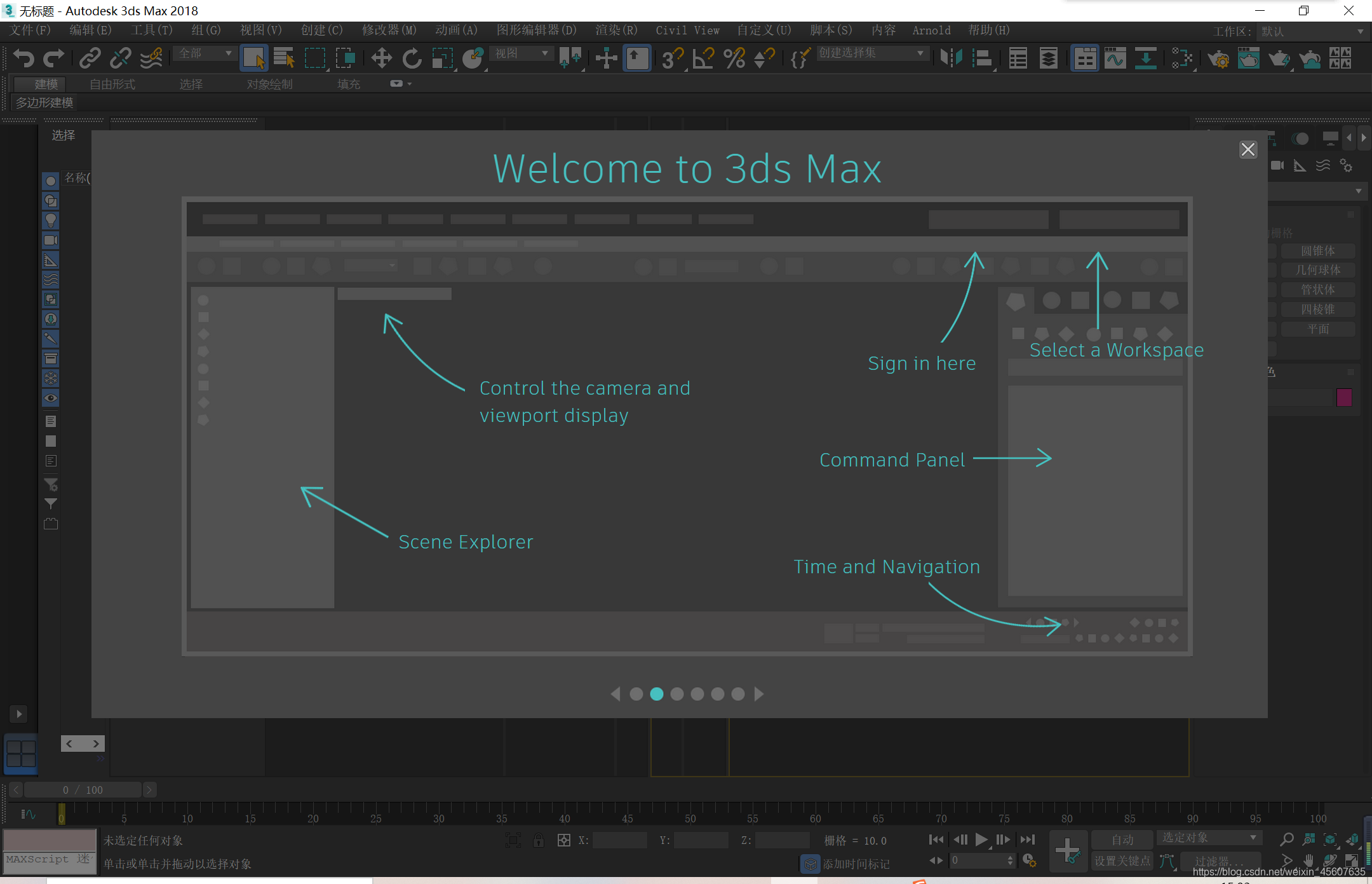Open the 编辑(E) menu
This screenshot has width=1372, height=884.
(x=90, y=31)
